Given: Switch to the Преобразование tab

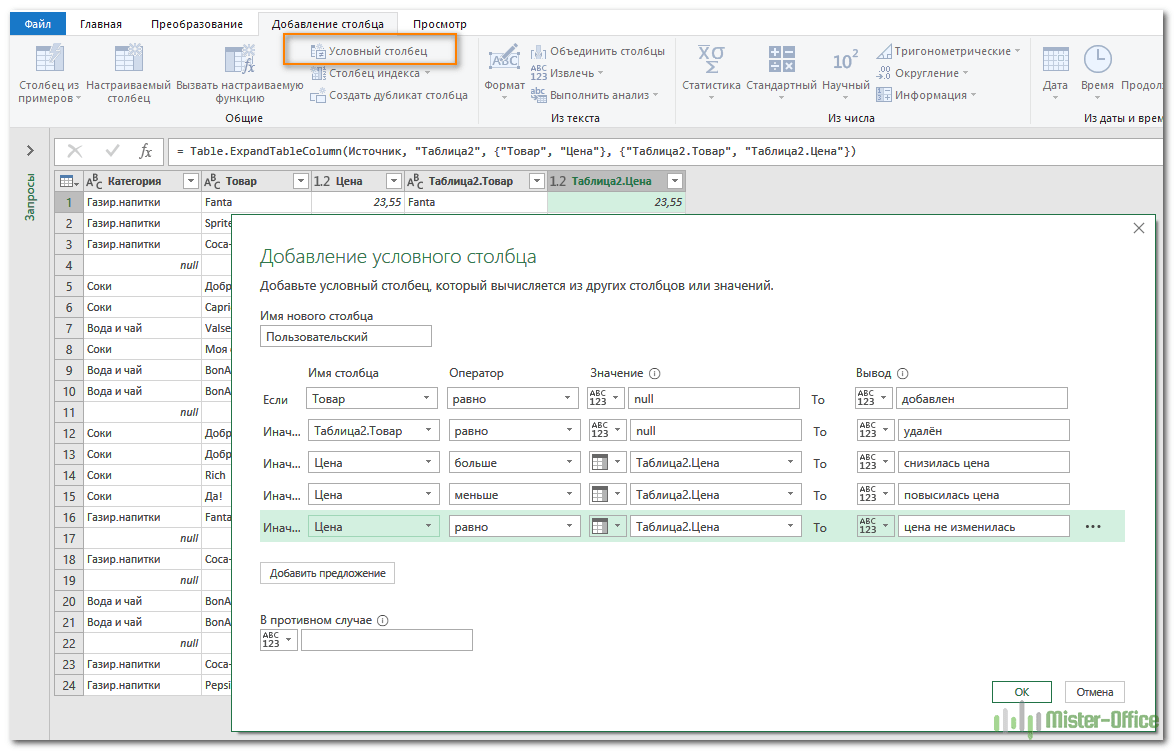Looking at the screenshot, I should pyautogui.click(x=197, y=24).
